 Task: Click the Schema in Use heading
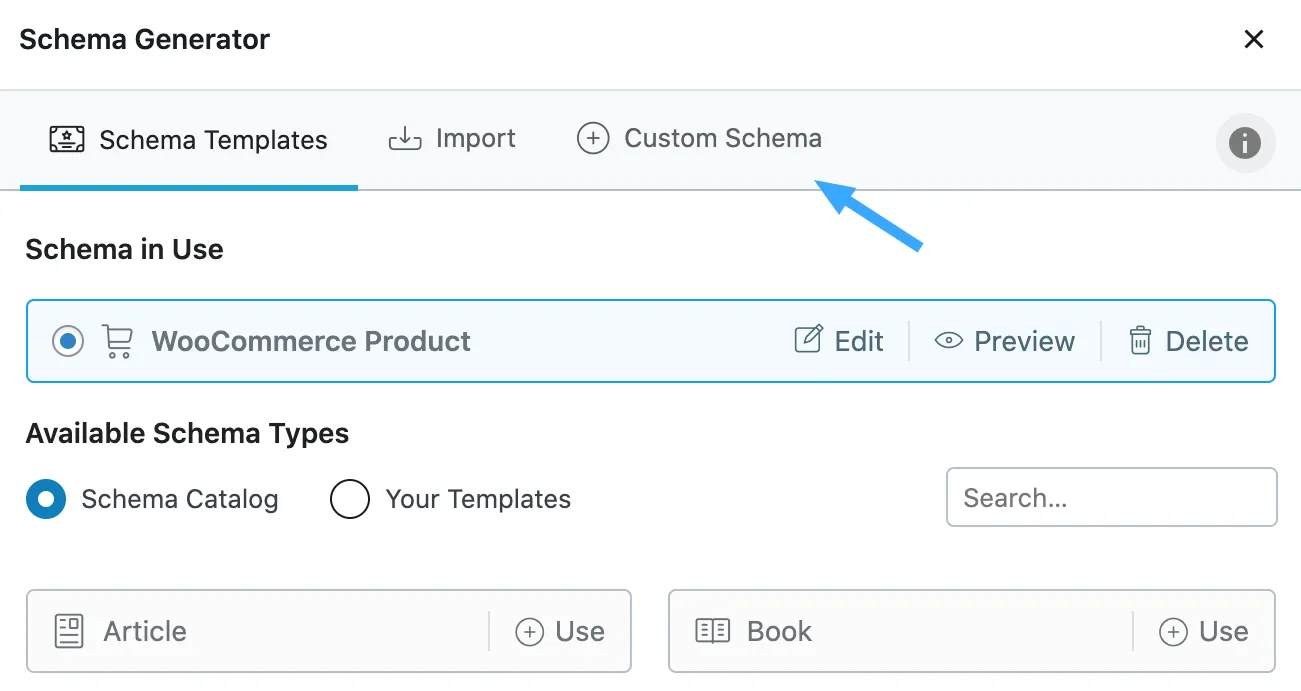(124, 249)
